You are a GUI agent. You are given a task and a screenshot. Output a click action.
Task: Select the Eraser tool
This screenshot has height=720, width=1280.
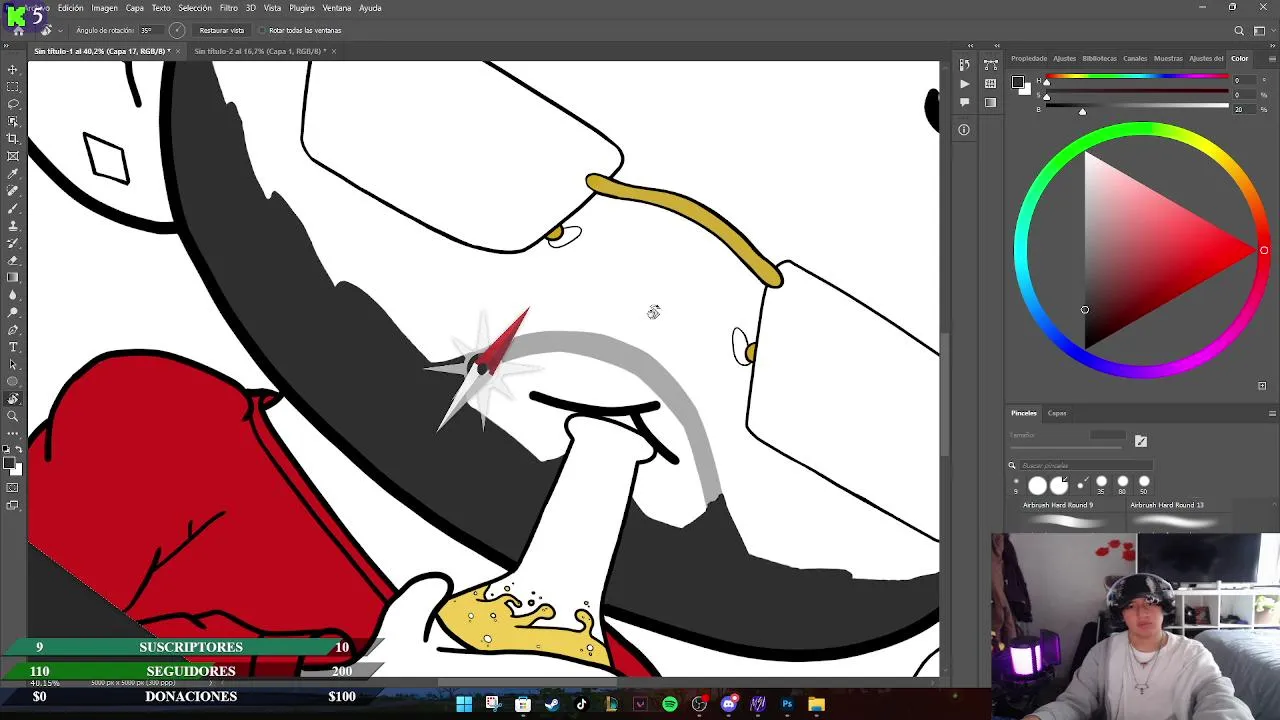(x=13, y=260)
